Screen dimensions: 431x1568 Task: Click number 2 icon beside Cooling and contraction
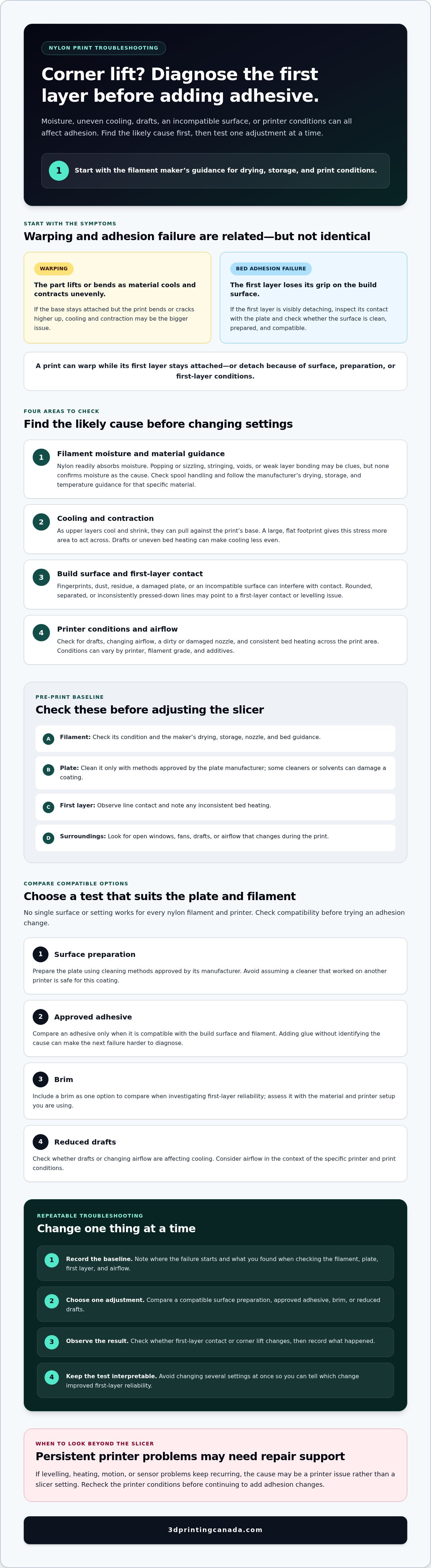(x=41, y=522)
